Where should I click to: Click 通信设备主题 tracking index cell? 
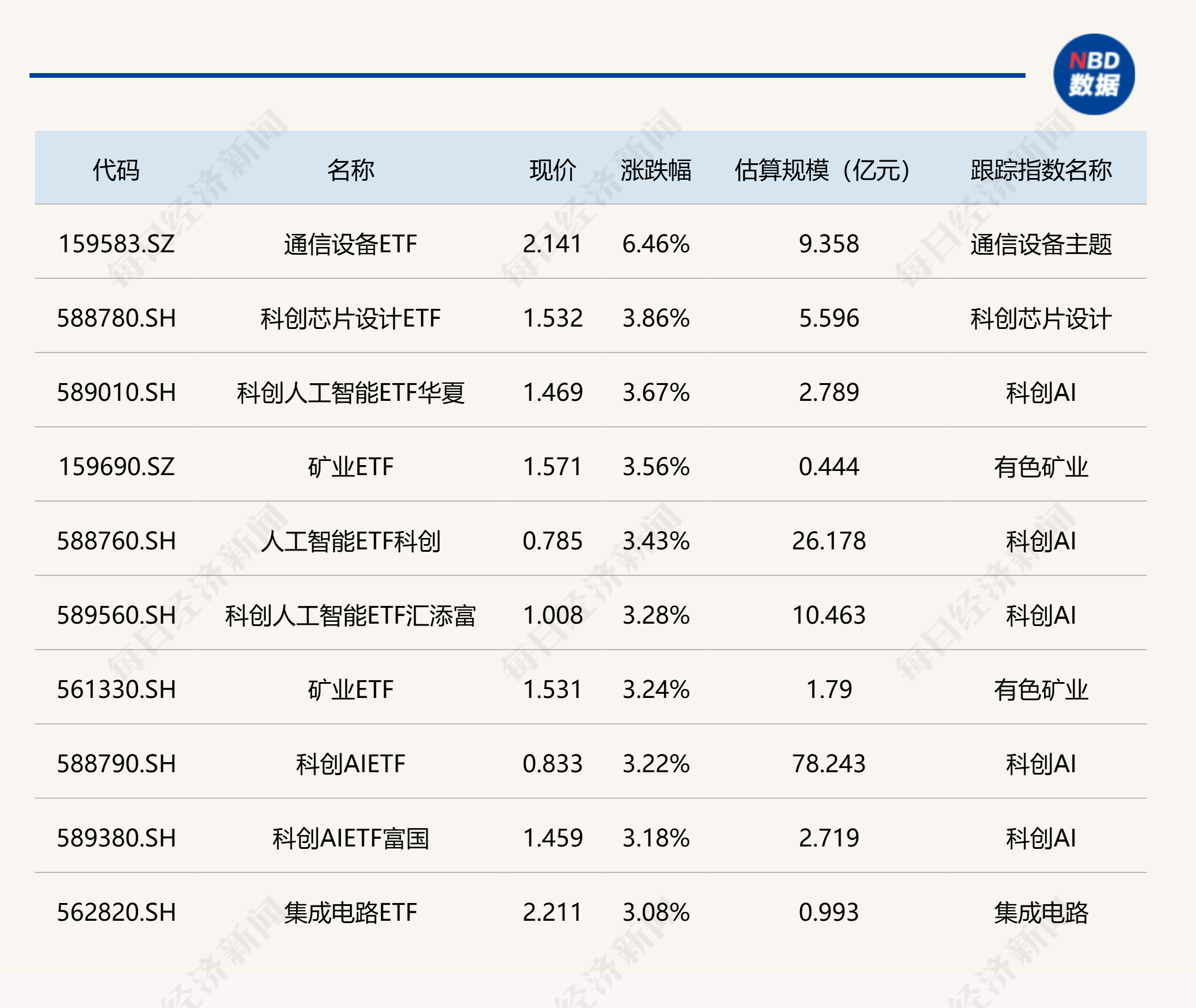point(1041,244)
